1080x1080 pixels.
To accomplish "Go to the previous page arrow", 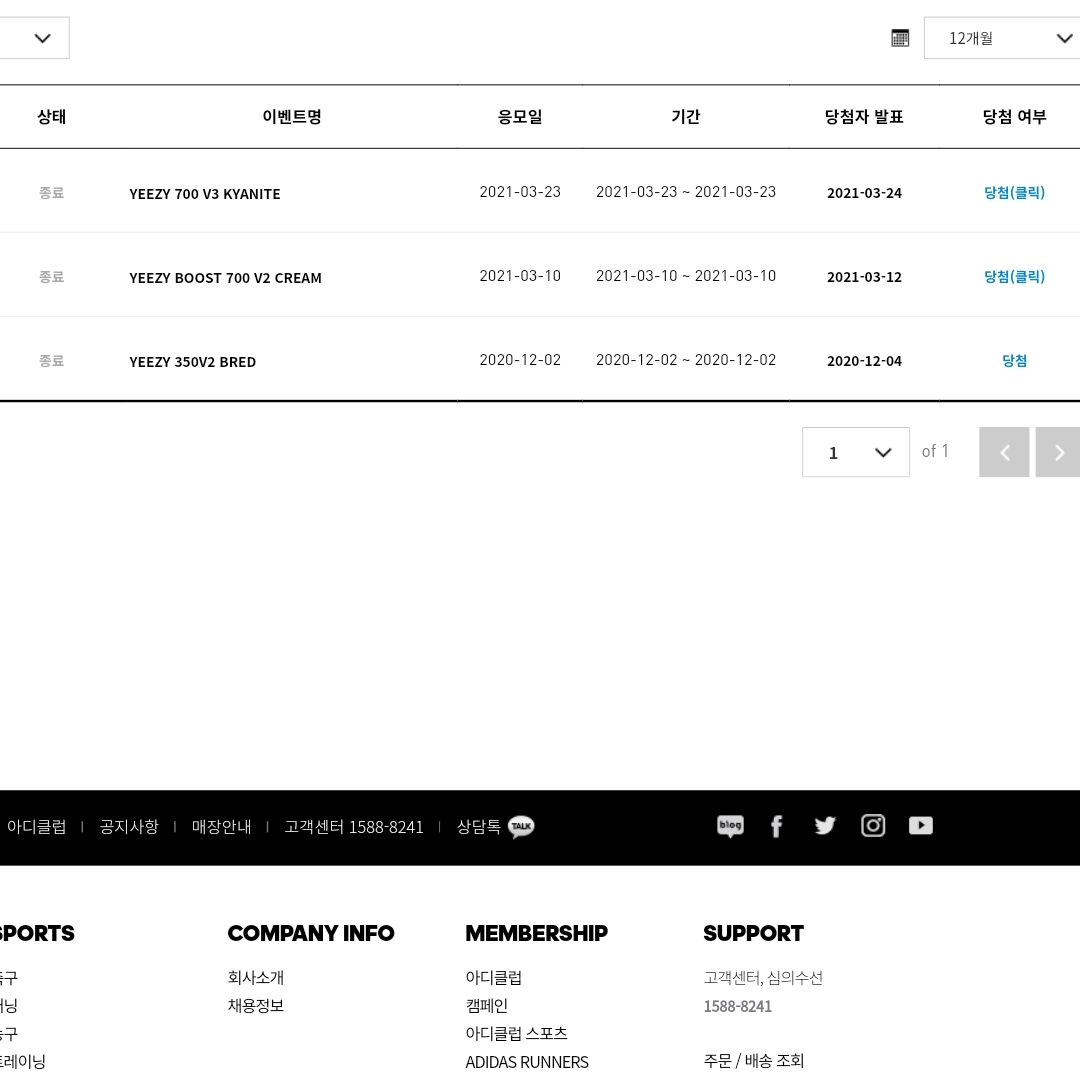I will click(x=1004, y=452).
